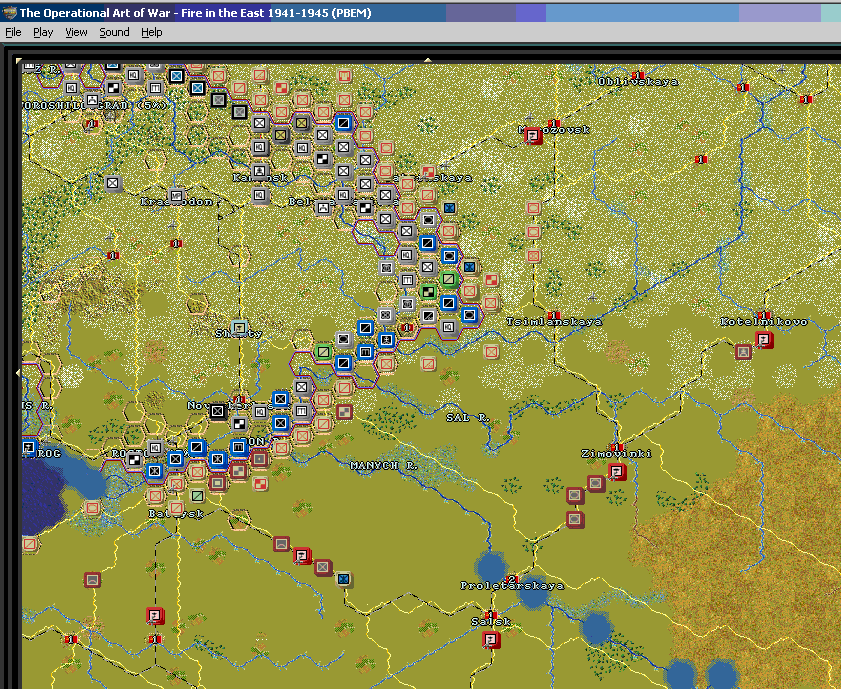Click the Oblivskaya town label
Image resolution: width=841 pixels, height=689 pixels.
[x=638, y=82]
